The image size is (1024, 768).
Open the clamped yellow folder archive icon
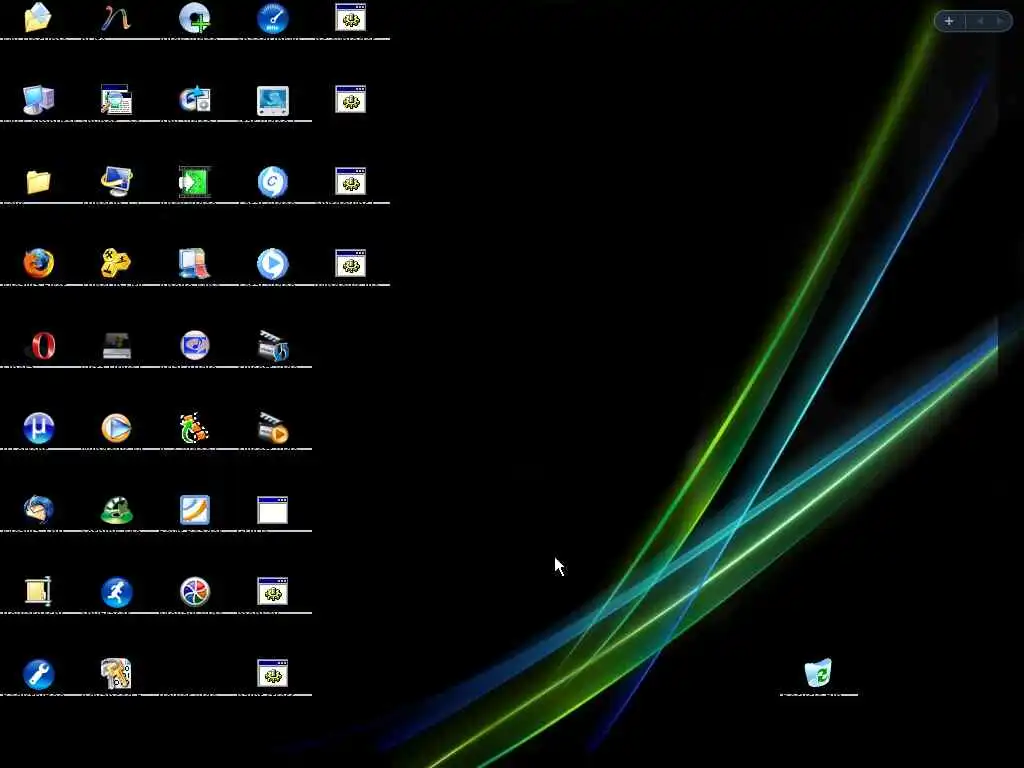38,592
